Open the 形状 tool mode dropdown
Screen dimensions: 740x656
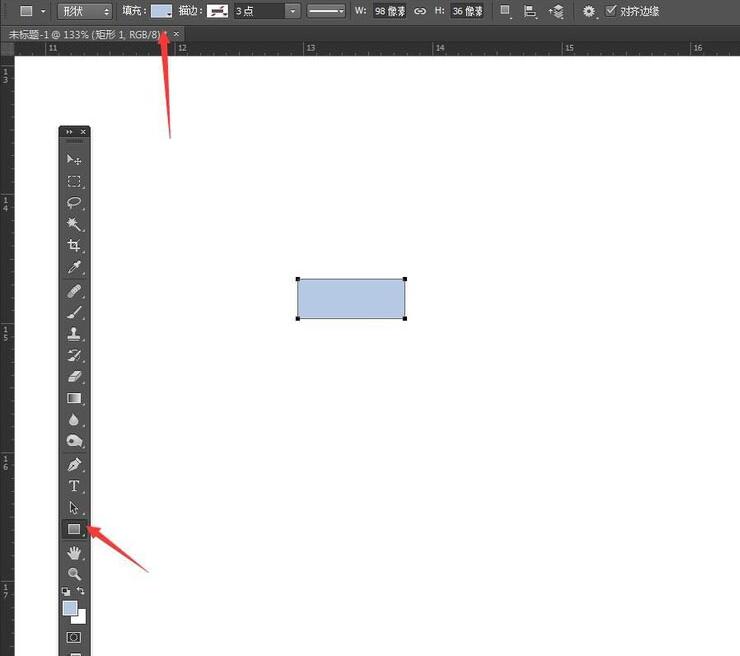(x=85, y=11)
